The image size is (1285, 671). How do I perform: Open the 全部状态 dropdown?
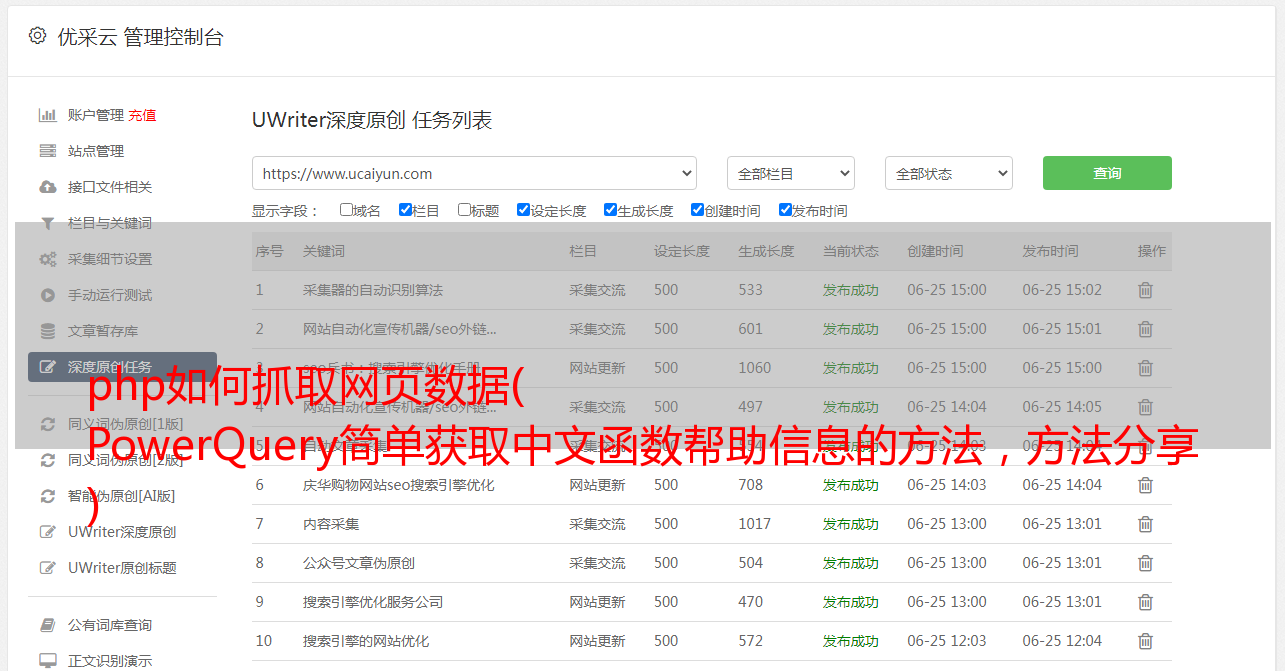949,173
